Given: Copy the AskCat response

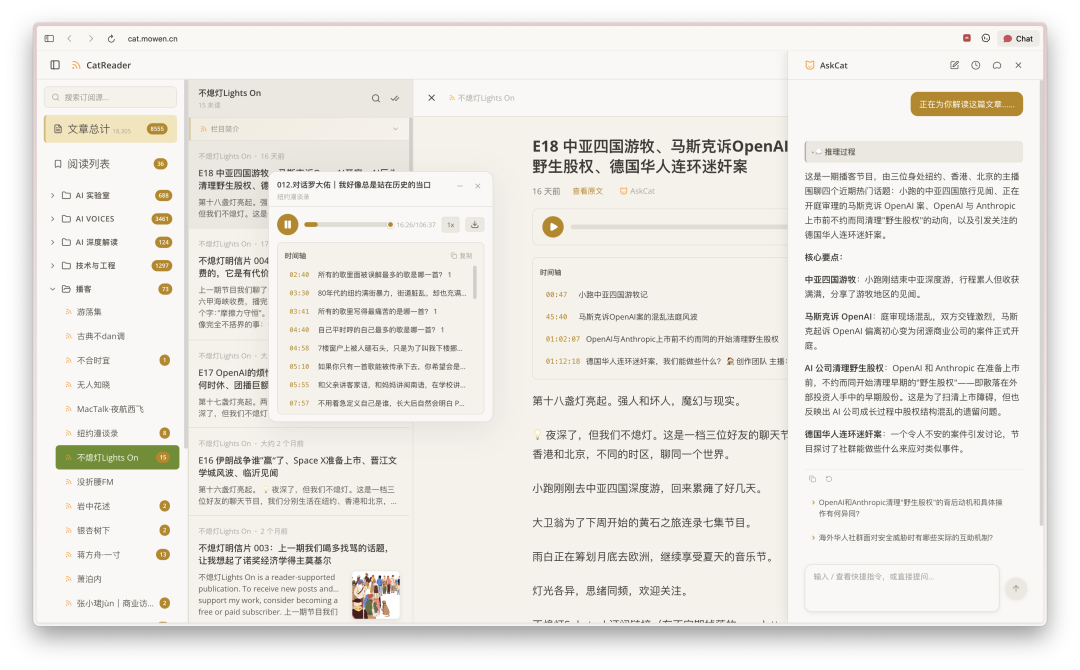Looking at the screenshot, I should coord(812,479).
